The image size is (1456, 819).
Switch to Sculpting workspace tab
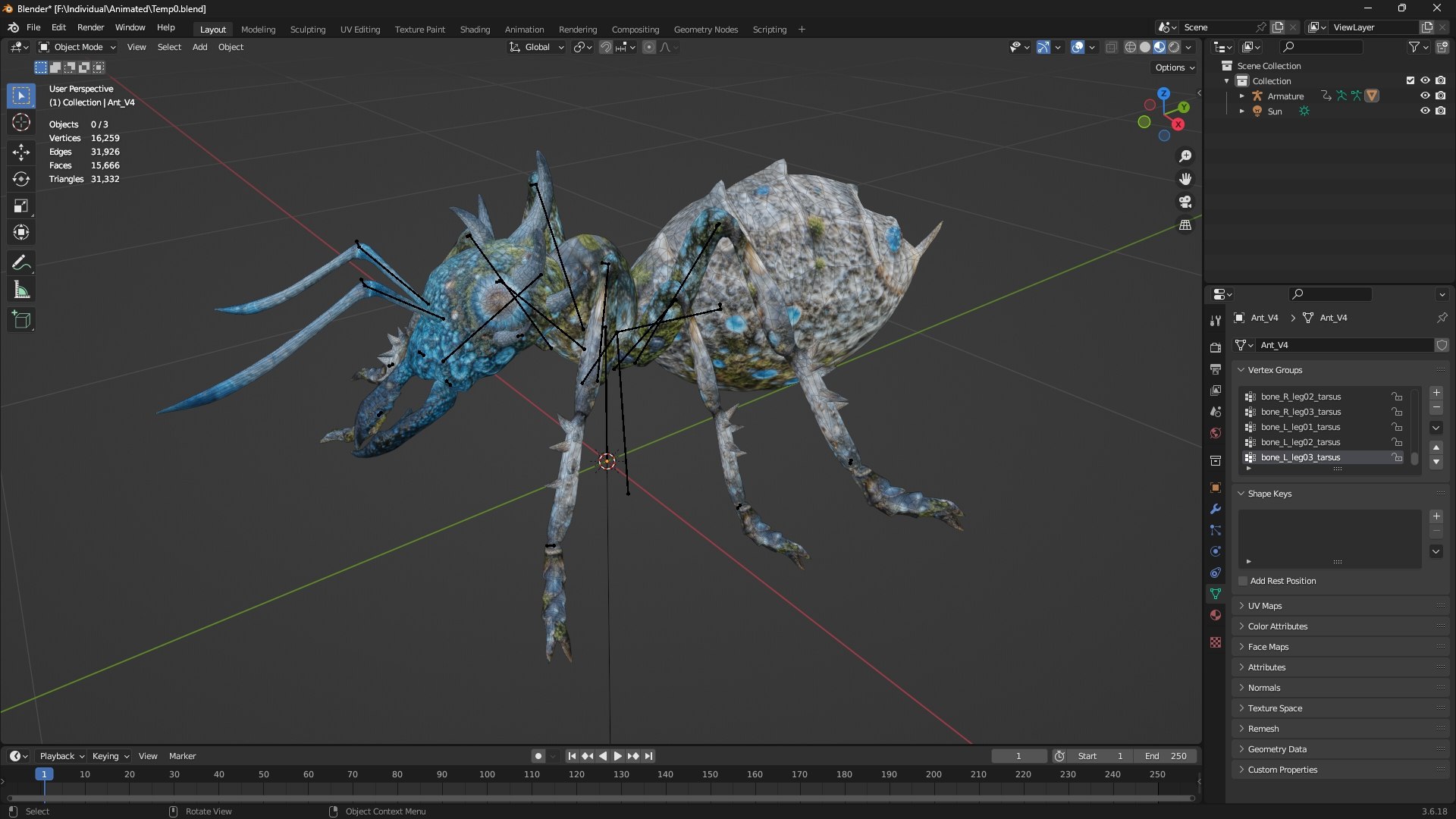307,30
